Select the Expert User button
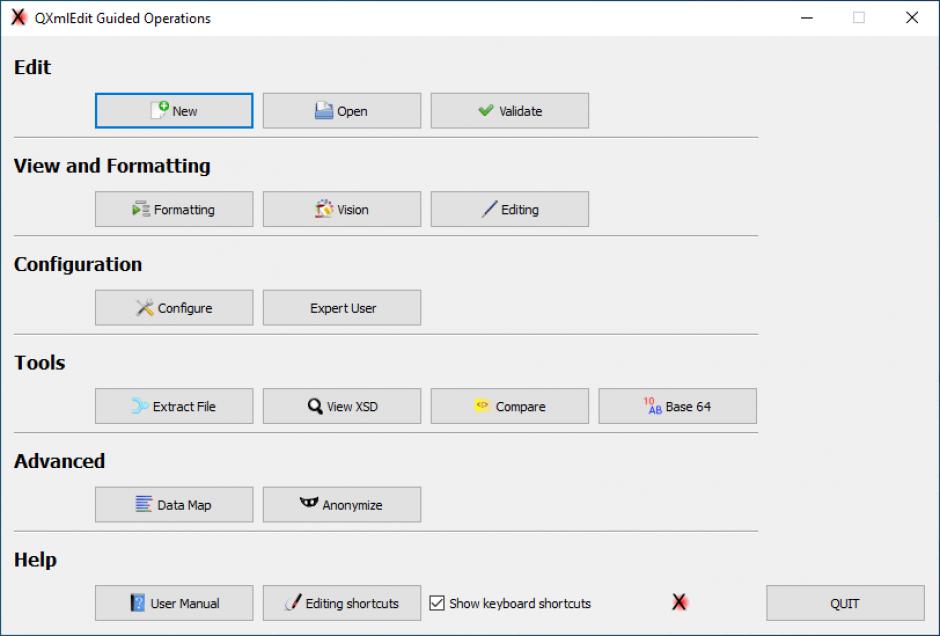Image resolution: width=940 pixels, height=636 pixels. tap(342, 308)
